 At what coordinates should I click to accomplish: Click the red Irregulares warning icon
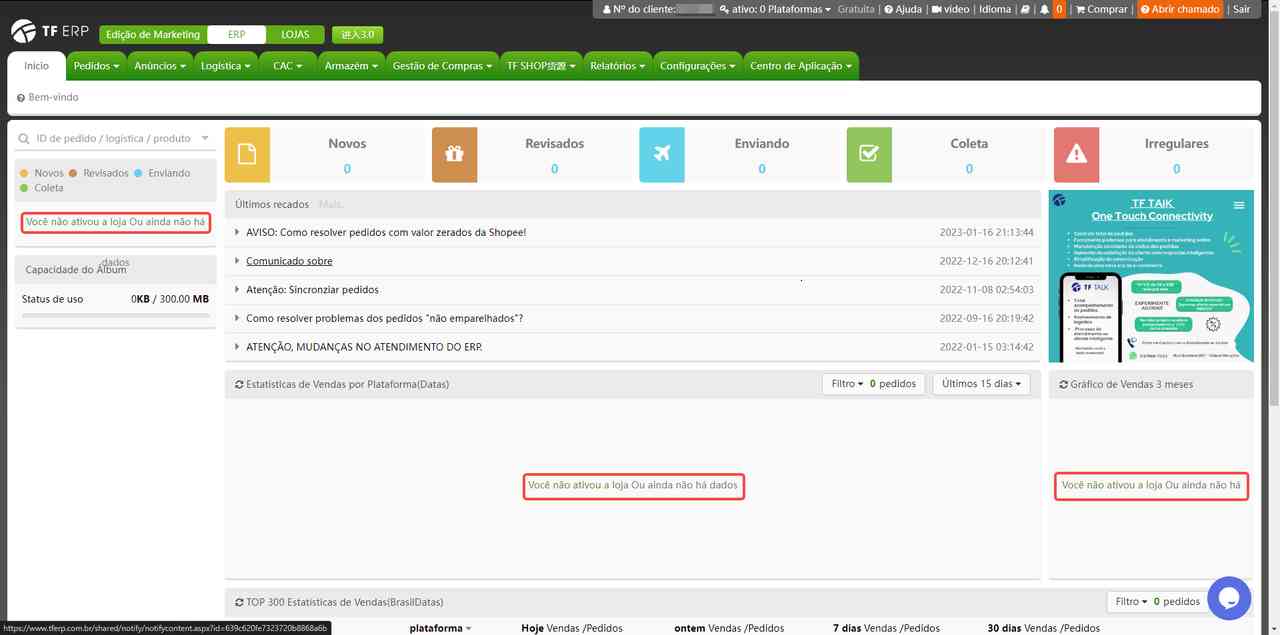click(x=1076, y=154)
